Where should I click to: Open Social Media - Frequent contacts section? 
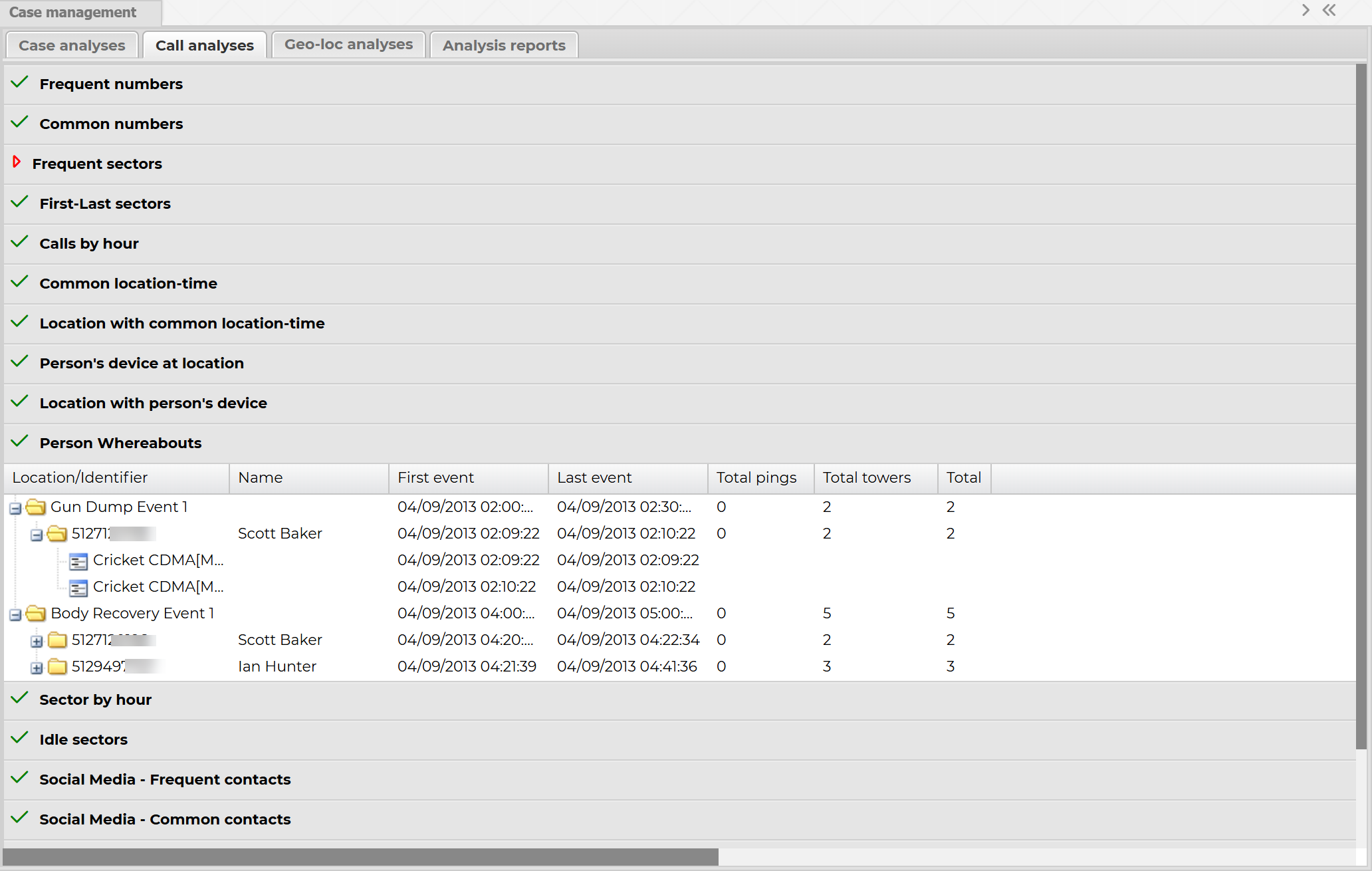[165, 779]
